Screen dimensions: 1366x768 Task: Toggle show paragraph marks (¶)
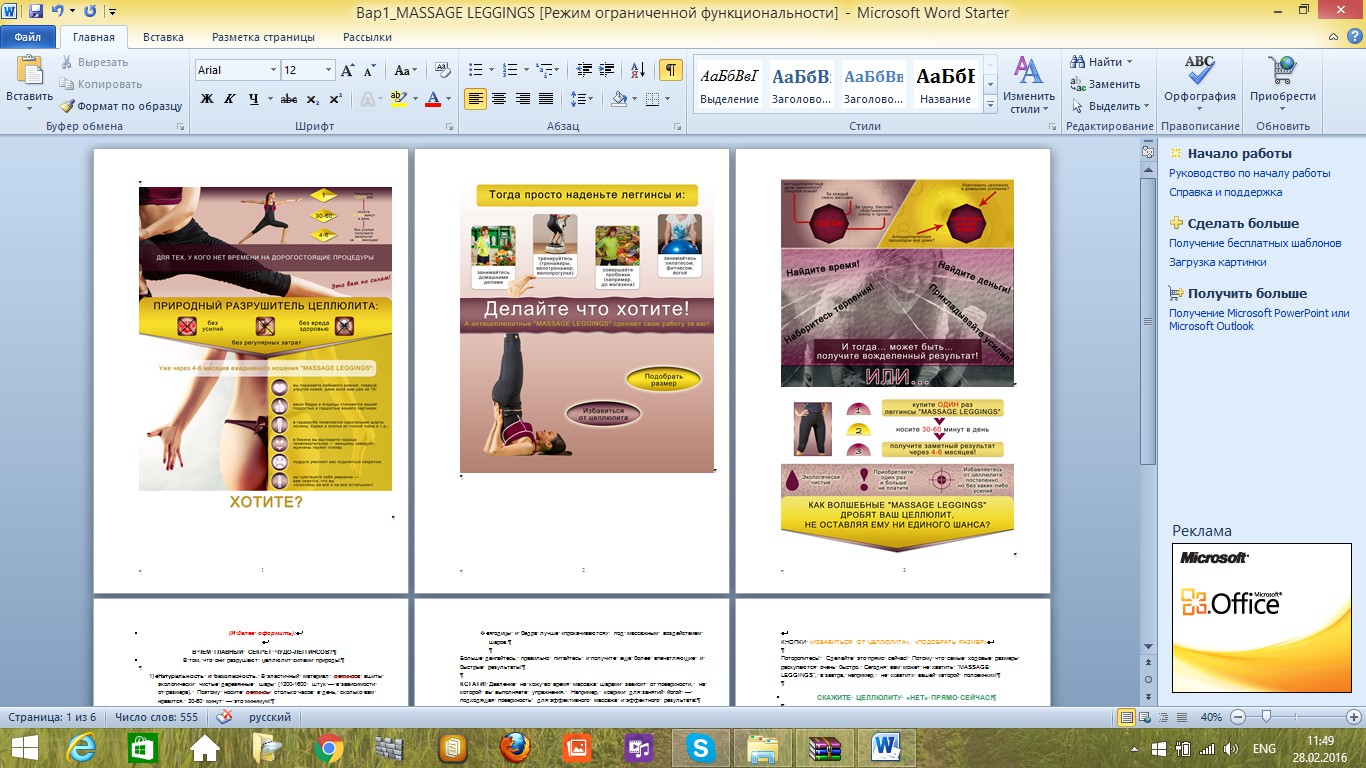(x=671, y=70)
